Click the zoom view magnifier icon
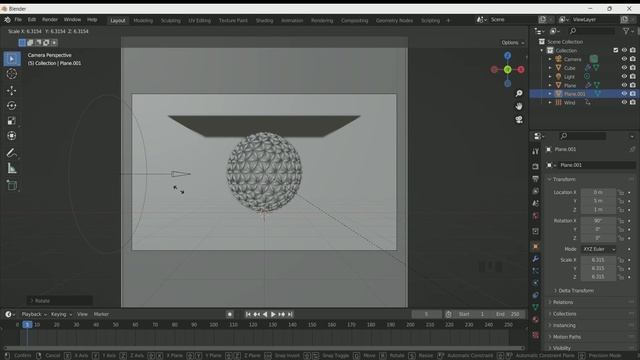The width and height of the screenshot is (640, 360). click(519, 93)
